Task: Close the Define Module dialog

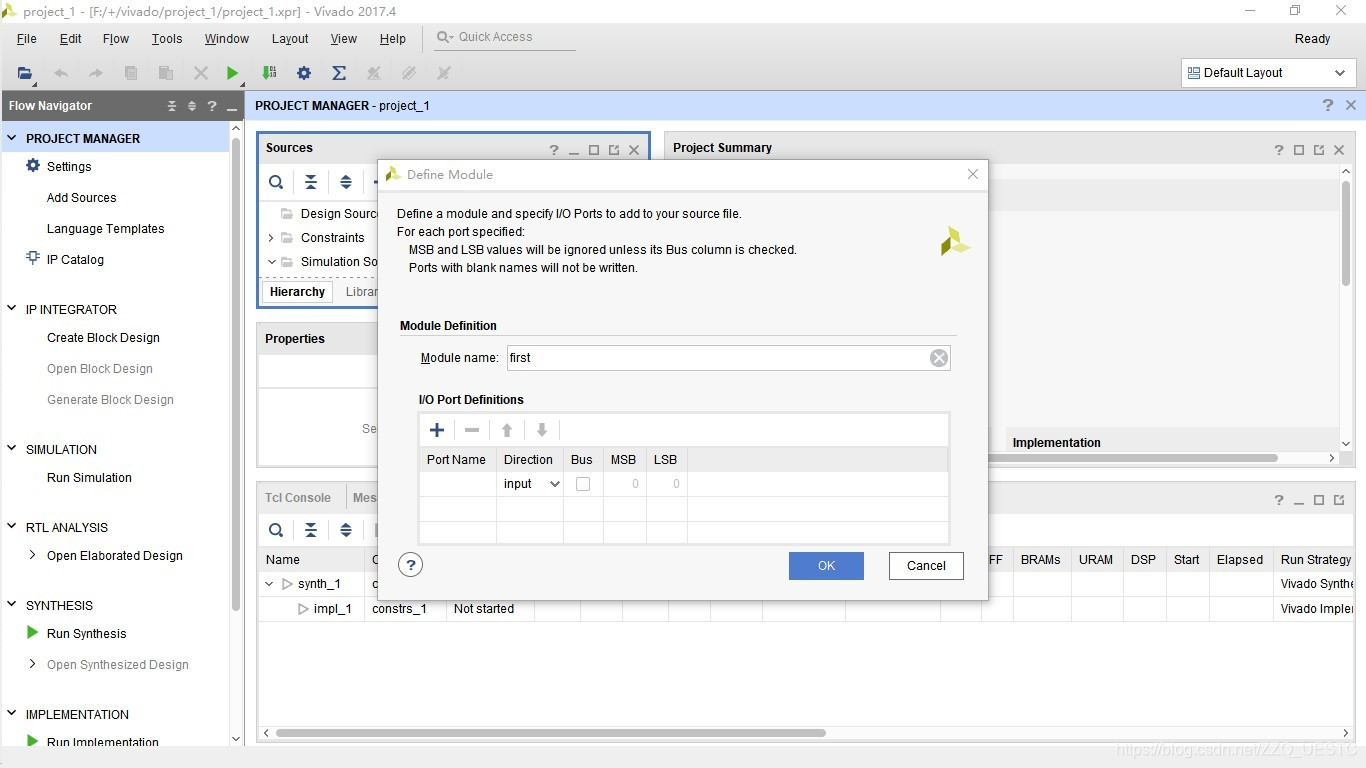Action: tap(972, 174)
